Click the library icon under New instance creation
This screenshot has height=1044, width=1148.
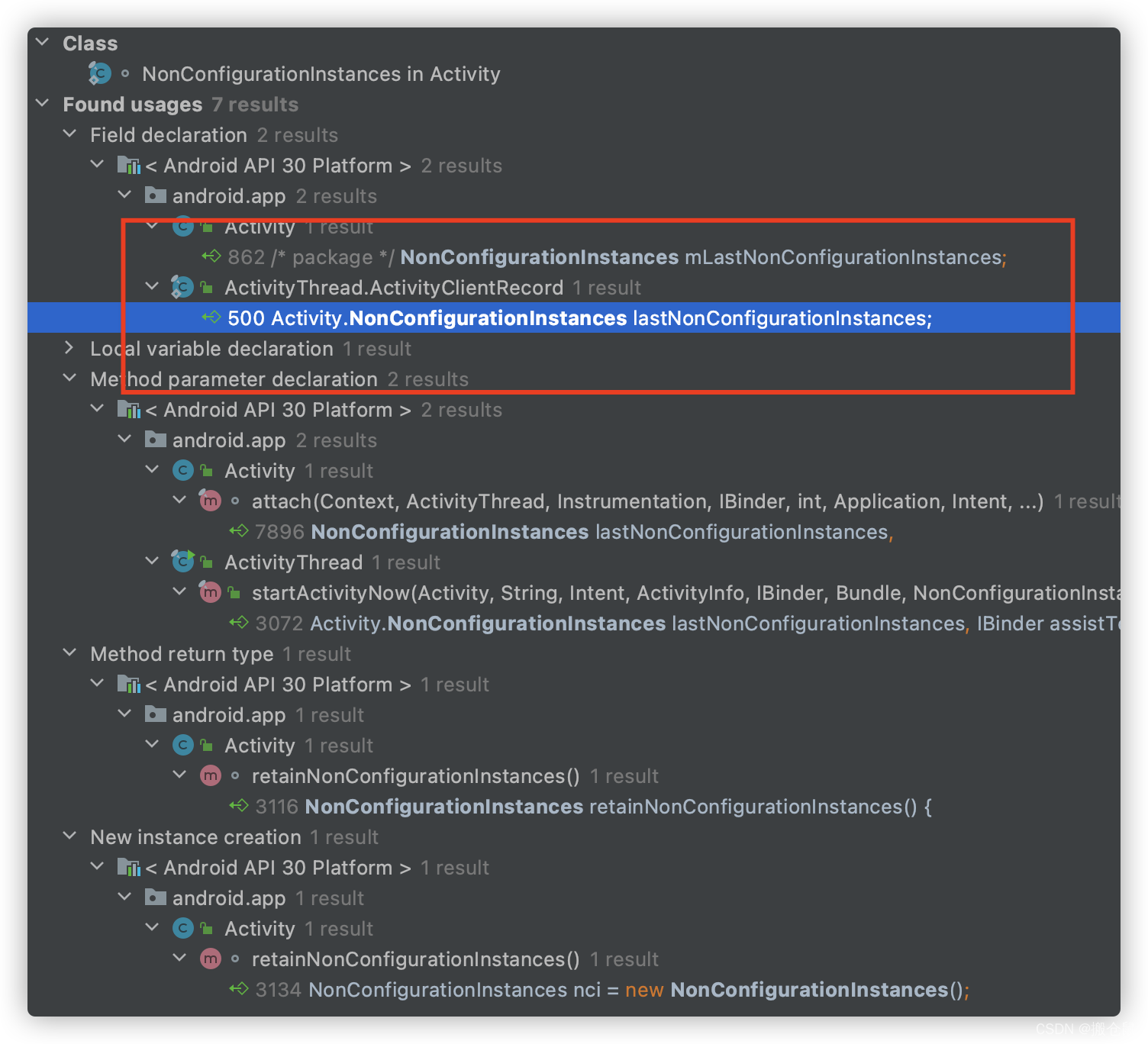129,867
